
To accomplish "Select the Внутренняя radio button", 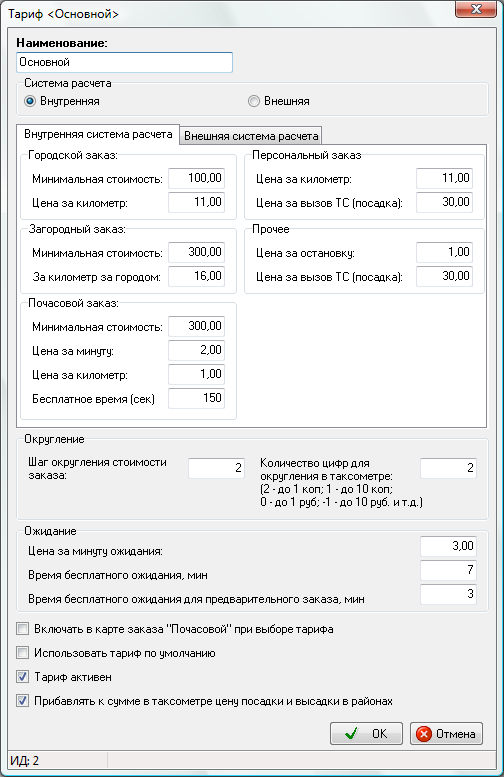I will (30, 101).
